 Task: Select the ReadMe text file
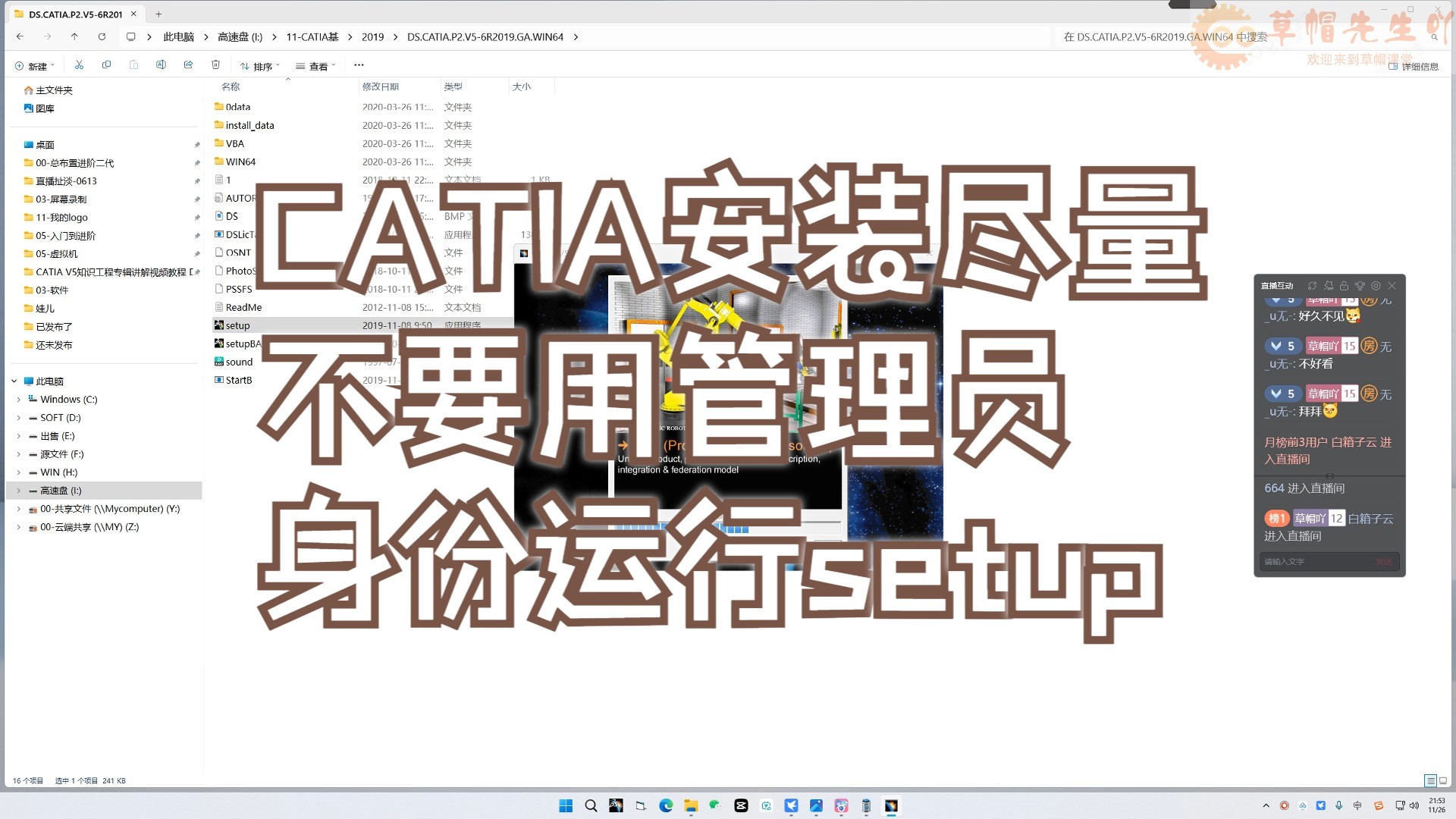[x=243, y=307]
